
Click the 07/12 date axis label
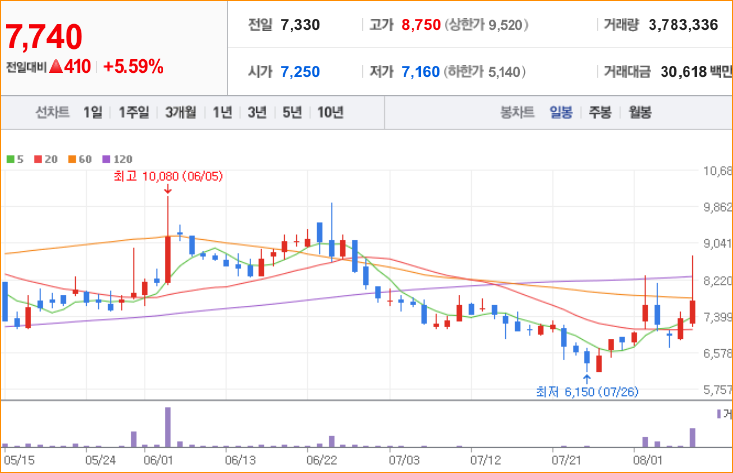coord(485,460)
